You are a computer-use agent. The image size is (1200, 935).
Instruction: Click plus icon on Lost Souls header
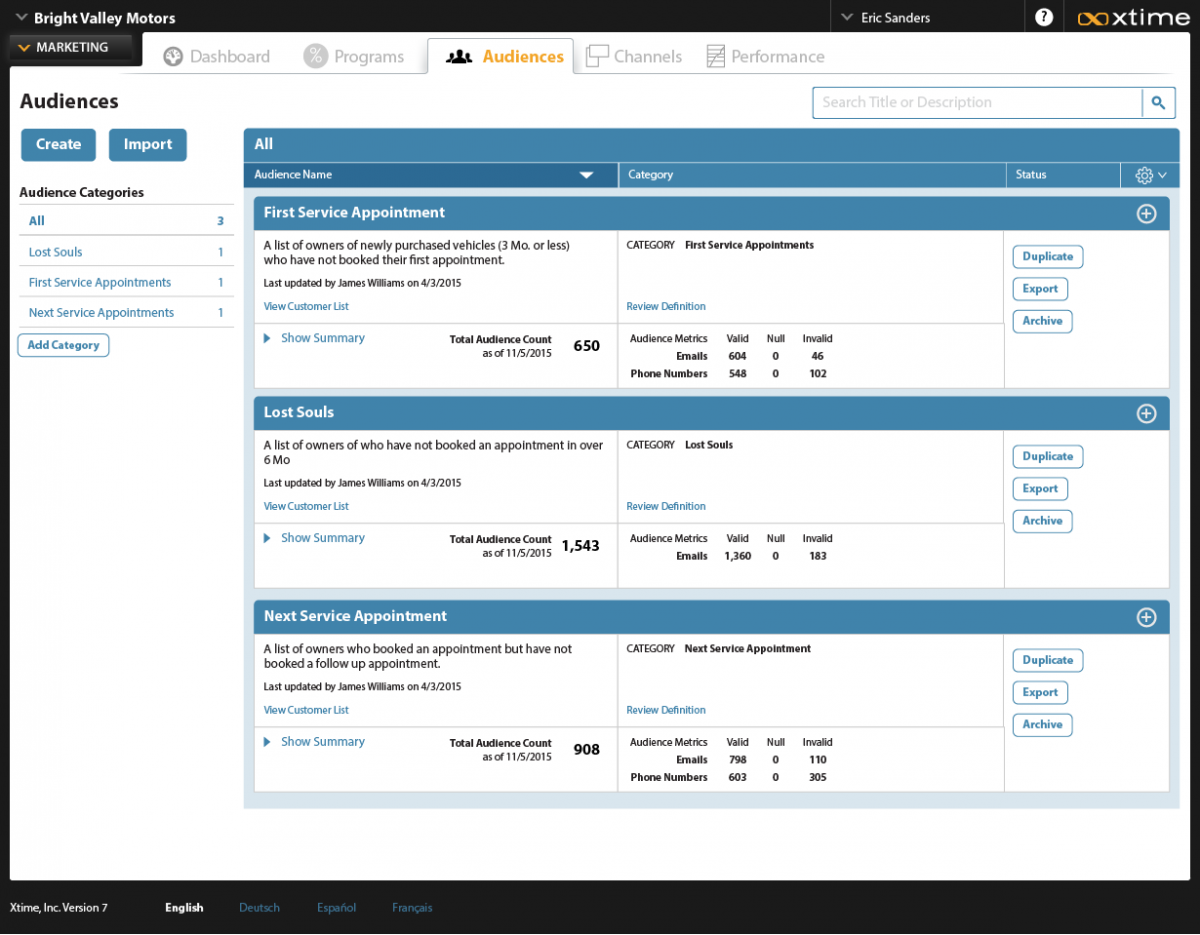coord(1146,413)
